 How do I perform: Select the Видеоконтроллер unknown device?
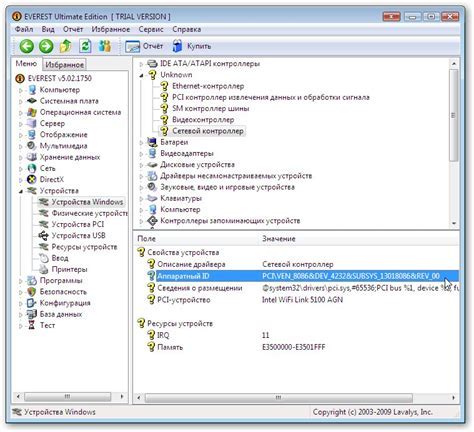(x=203, y=120)
